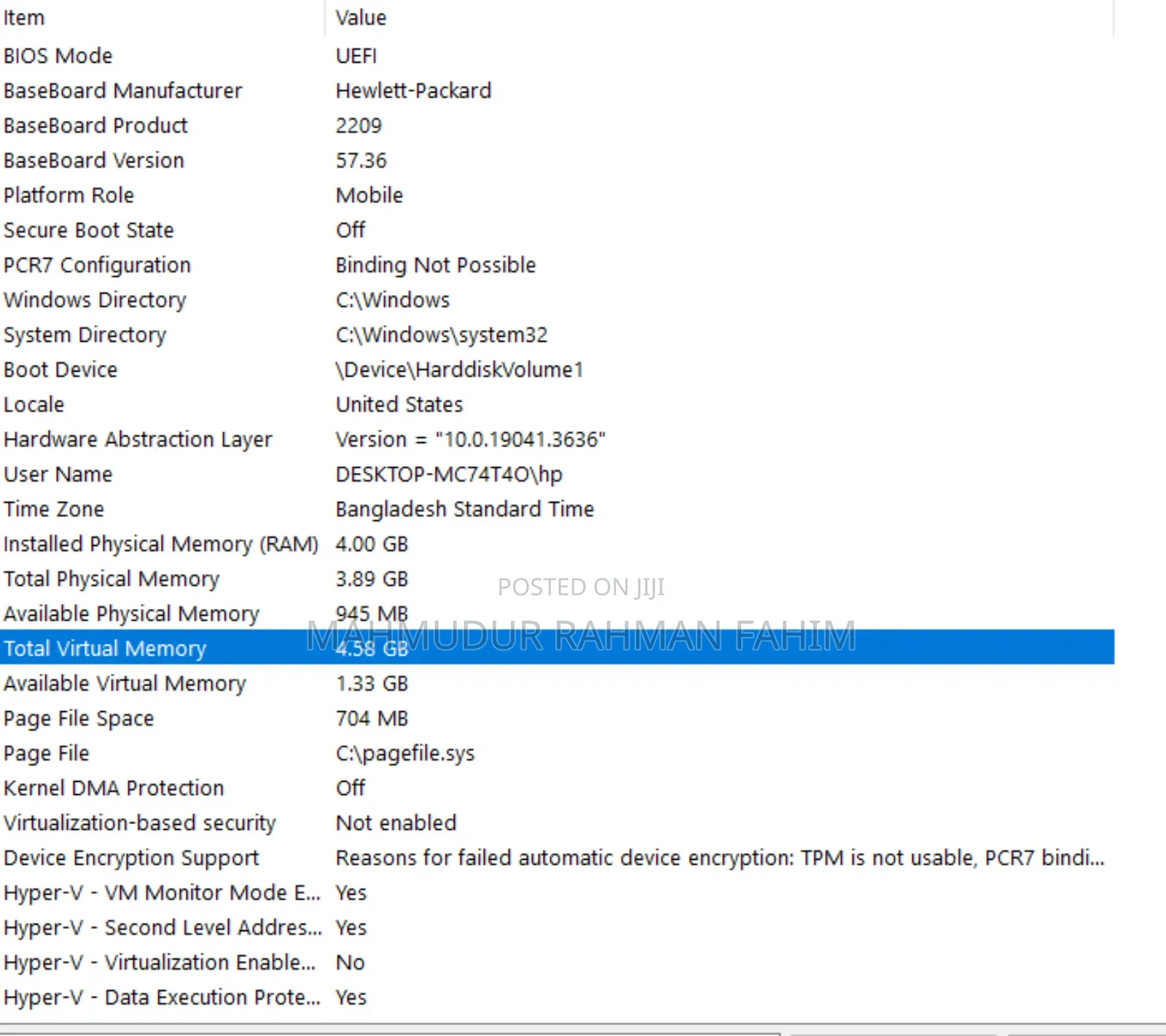
Task: Click the Item column header
Action: pos(24,17)
